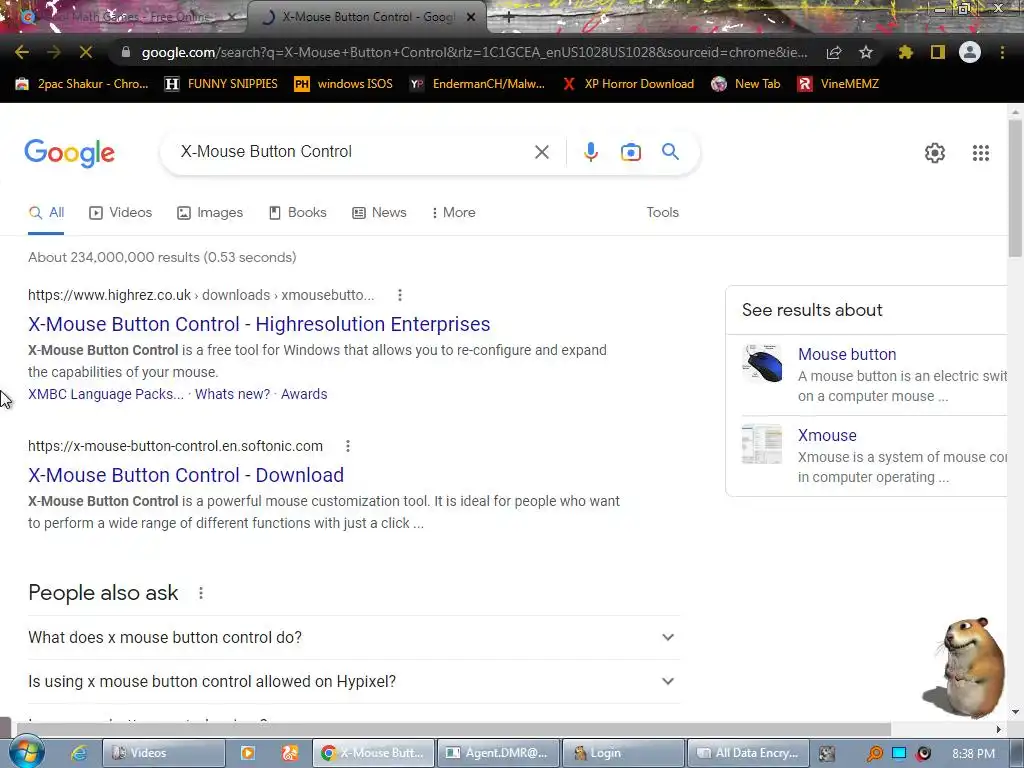Image resolution: width=1024 pixels, height=768 pixels.
Task: Click the share page icon in address bar
Action: [x=833, y=52]
